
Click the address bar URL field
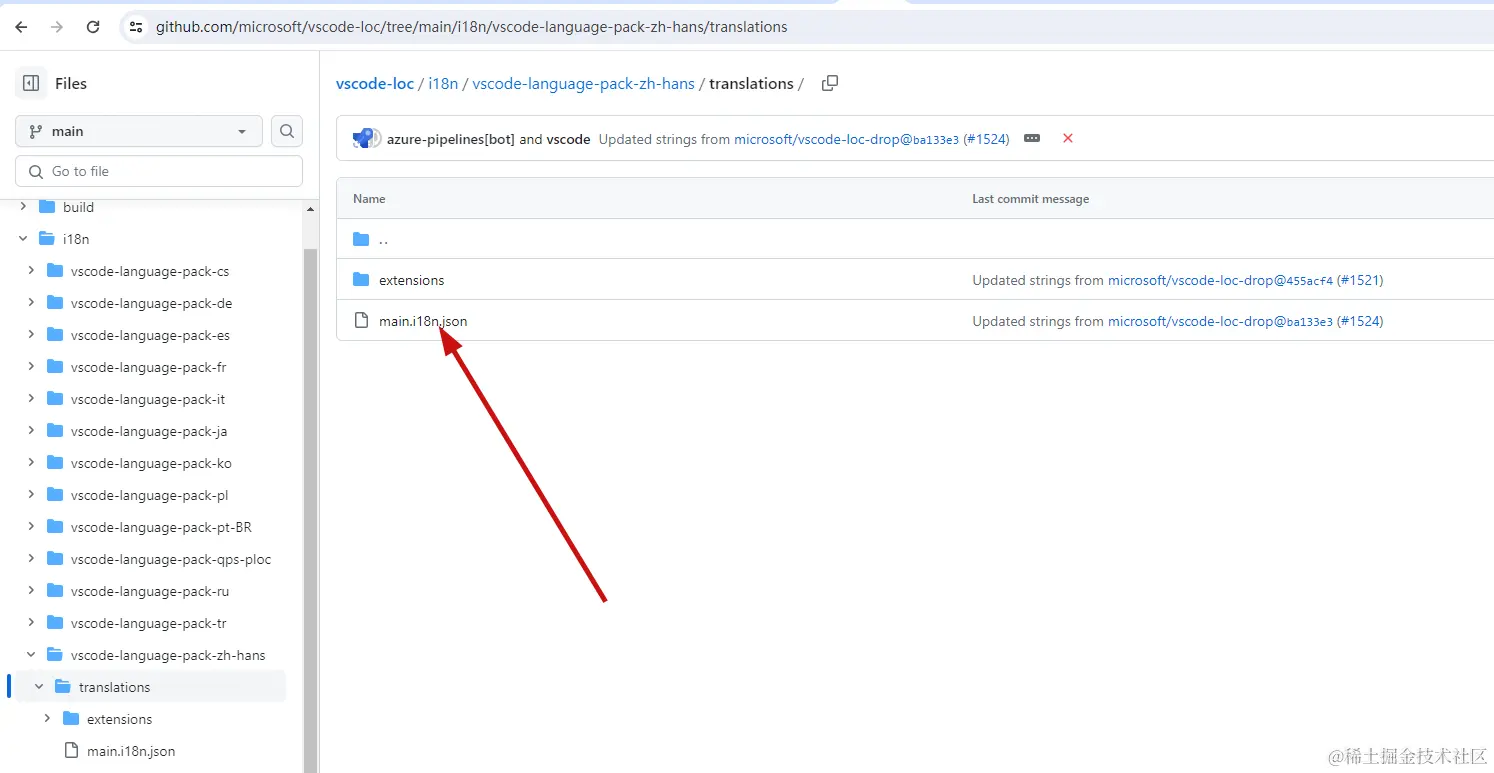click(472, 27)
